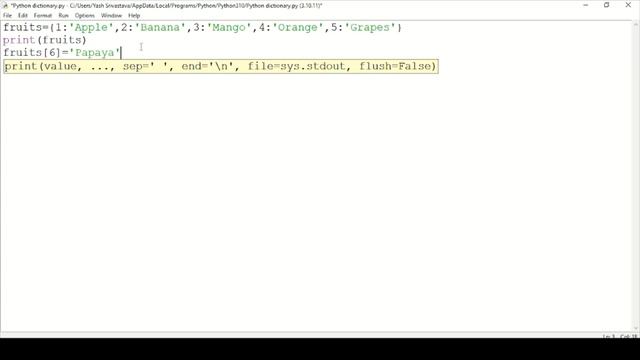Image resolution: width=640 pixels, height=360 pixels.
Task: Open the Format menu
Action: tap(42, 16)
